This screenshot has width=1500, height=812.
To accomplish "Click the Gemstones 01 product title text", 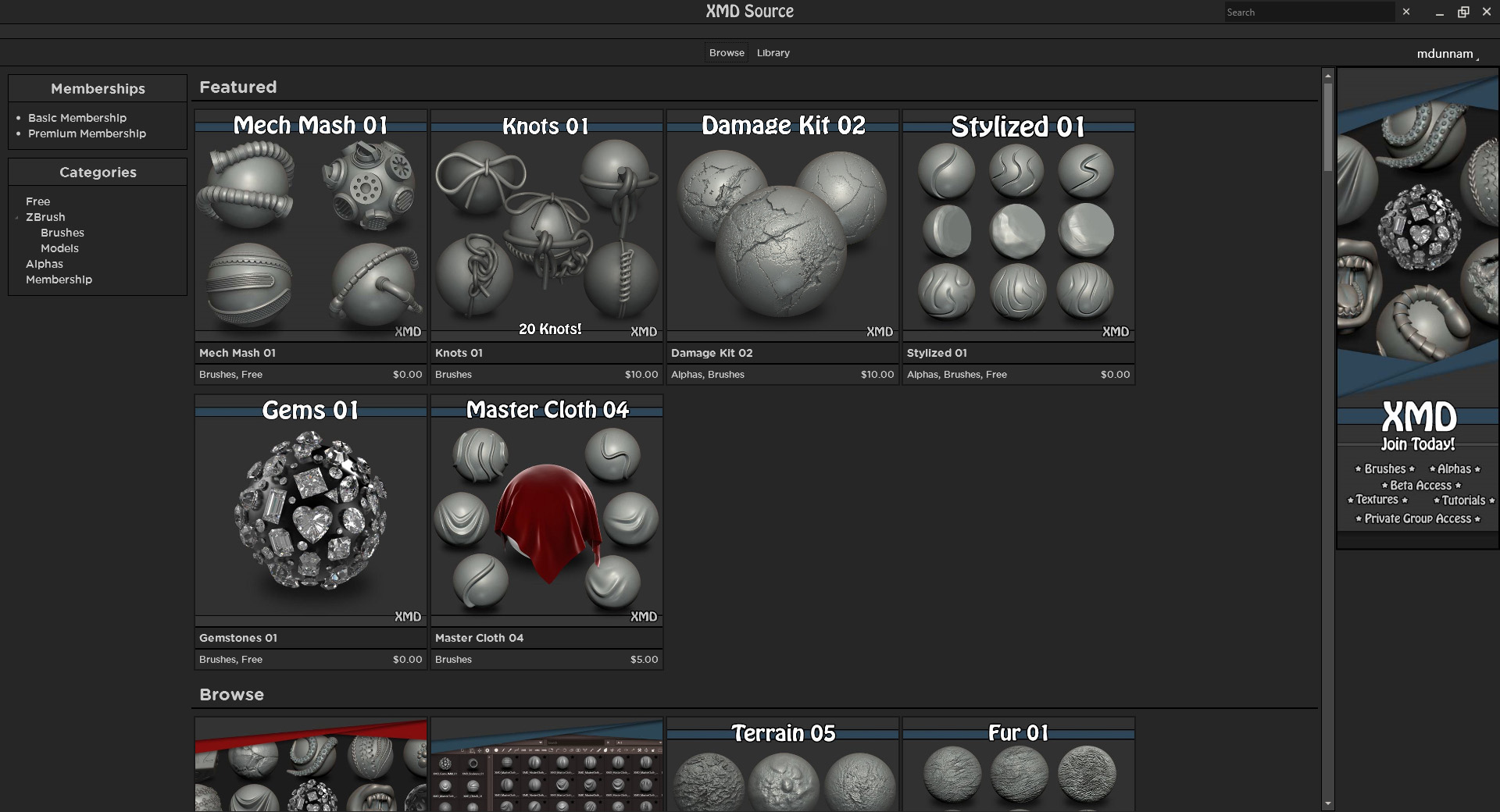I will point(238,638).
